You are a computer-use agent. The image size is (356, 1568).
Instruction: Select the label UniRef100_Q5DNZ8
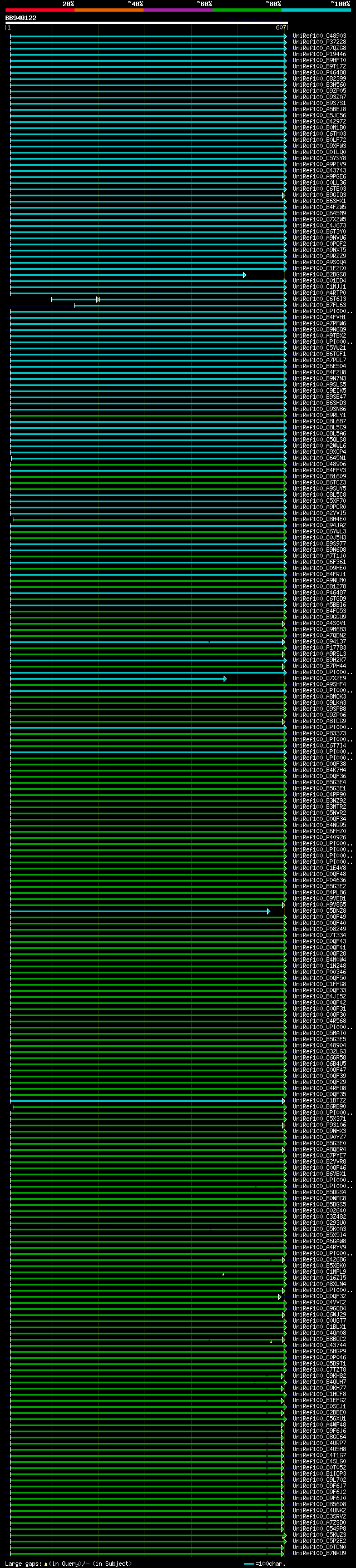point(319,911)
